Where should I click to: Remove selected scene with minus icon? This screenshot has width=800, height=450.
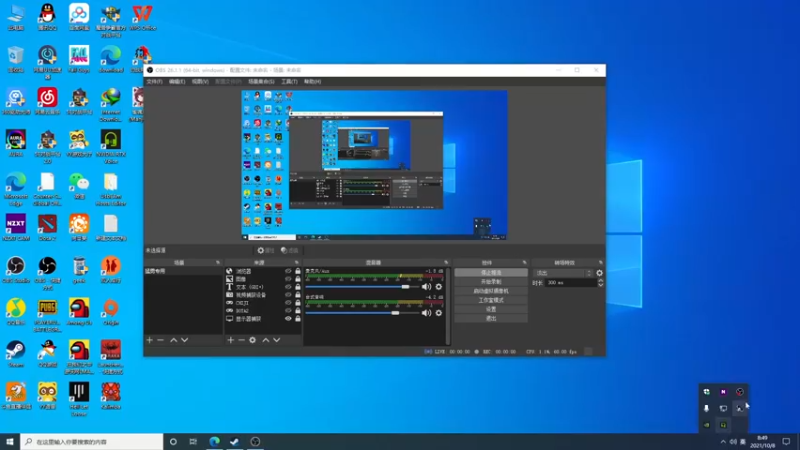tap(160, 340)
